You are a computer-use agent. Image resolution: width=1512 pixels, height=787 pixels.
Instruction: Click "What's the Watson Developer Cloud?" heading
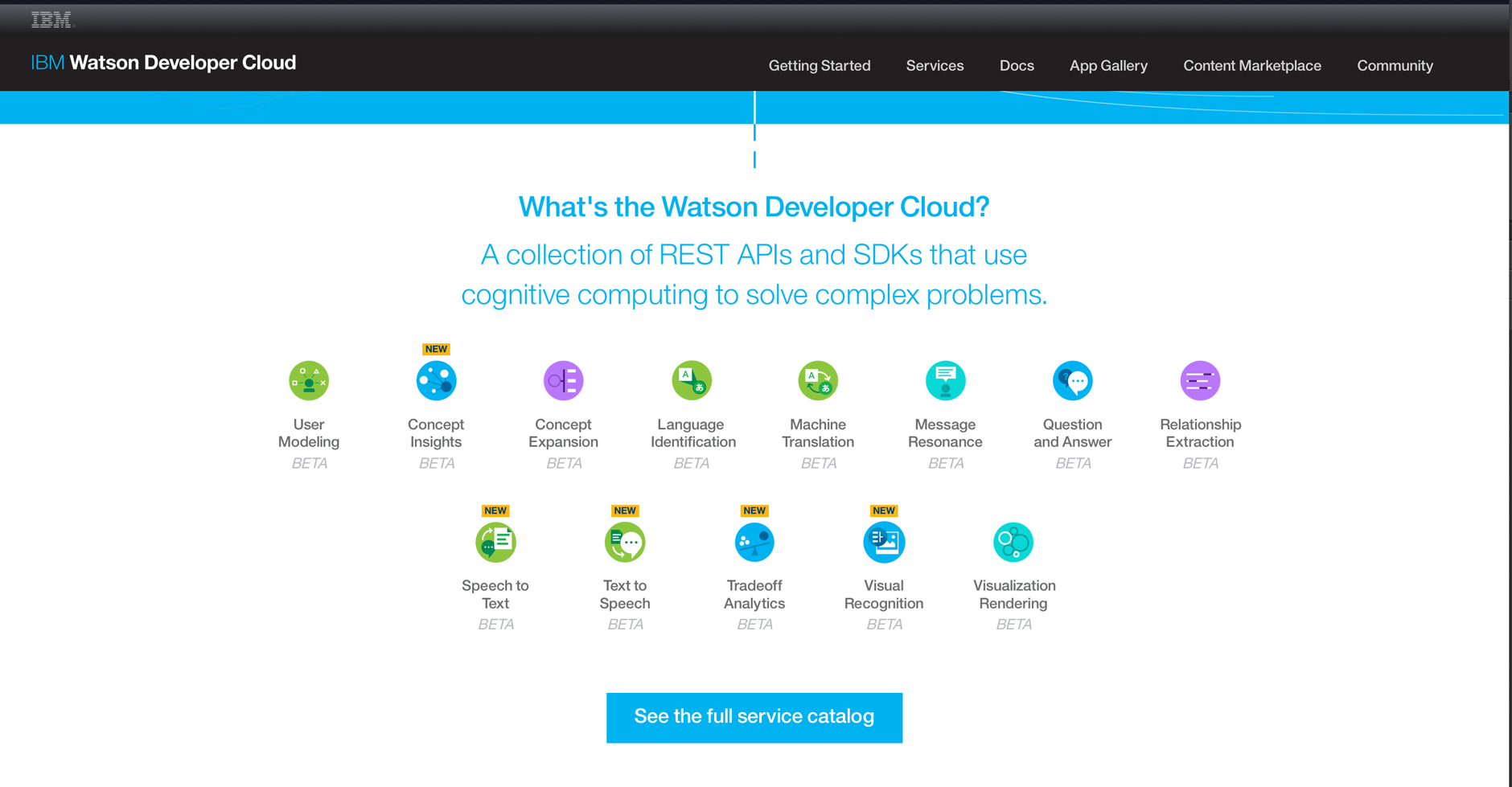(x=754, y=207)
